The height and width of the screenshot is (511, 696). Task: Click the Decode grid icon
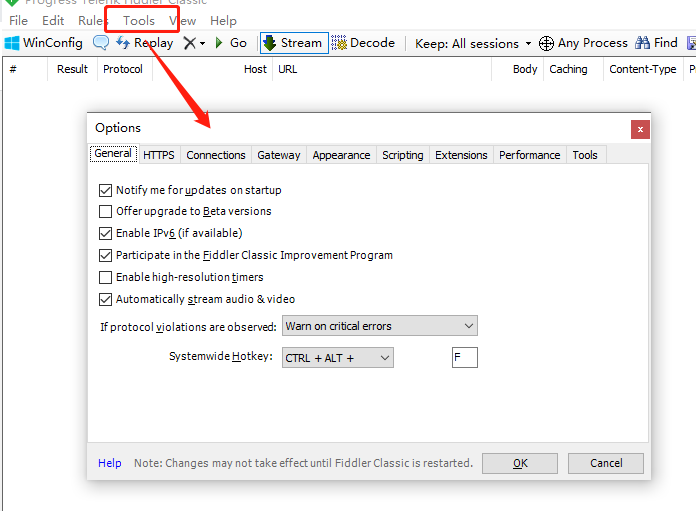click(x=339, y=43)
